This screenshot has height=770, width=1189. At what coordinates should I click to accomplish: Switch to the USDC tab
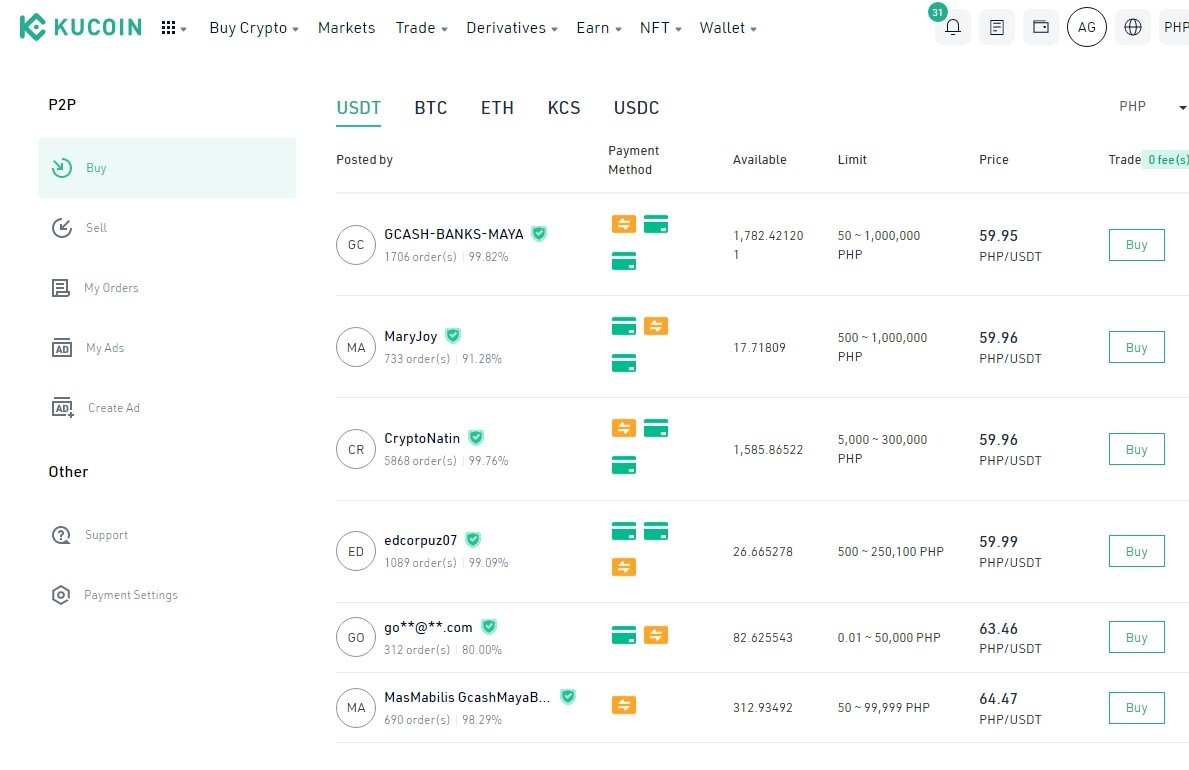pyautogui.click(x=636, y=108)
